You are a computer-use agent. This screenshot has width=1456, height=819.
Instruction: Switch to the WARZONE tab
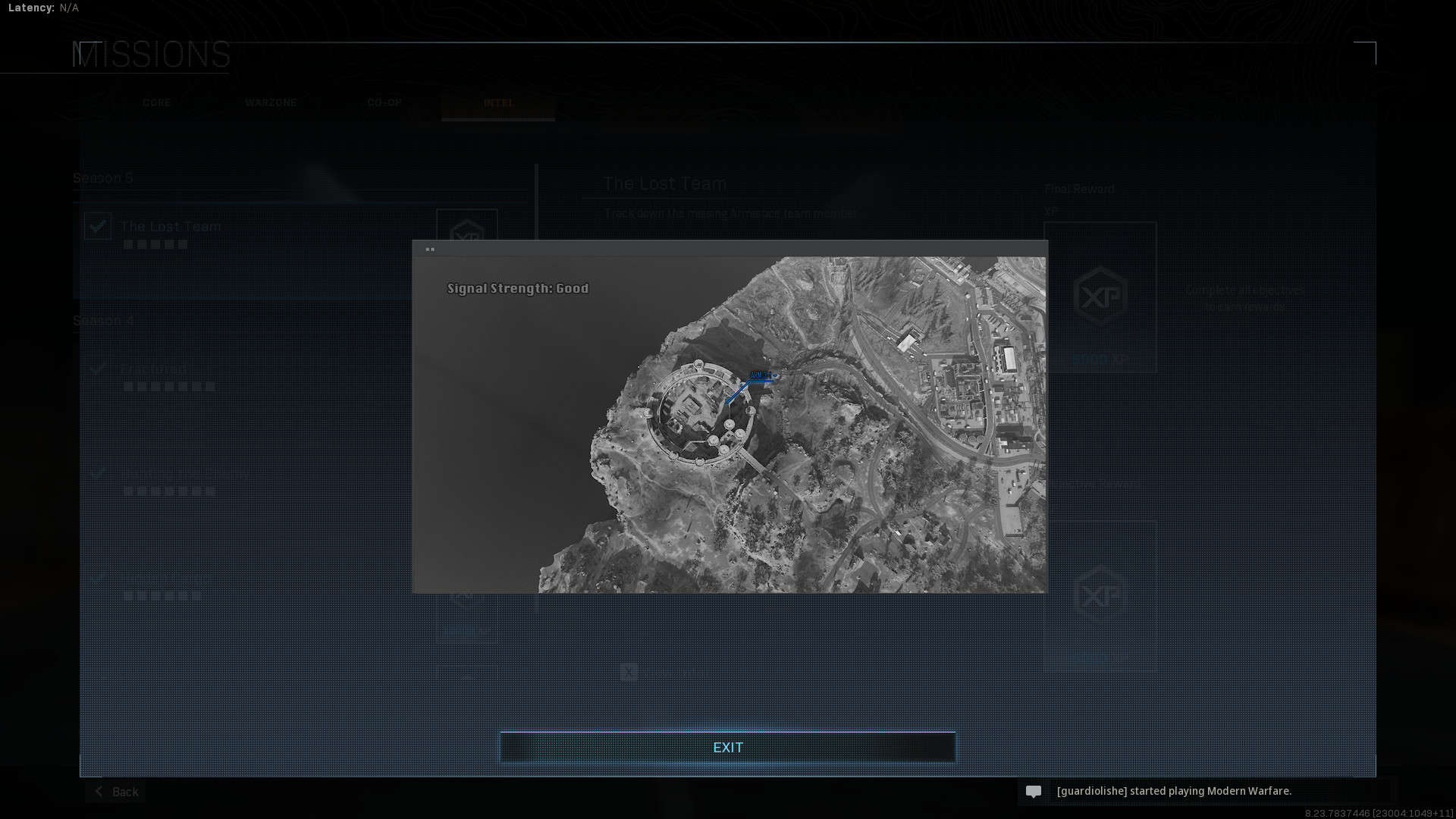click(x=271, y=102)
